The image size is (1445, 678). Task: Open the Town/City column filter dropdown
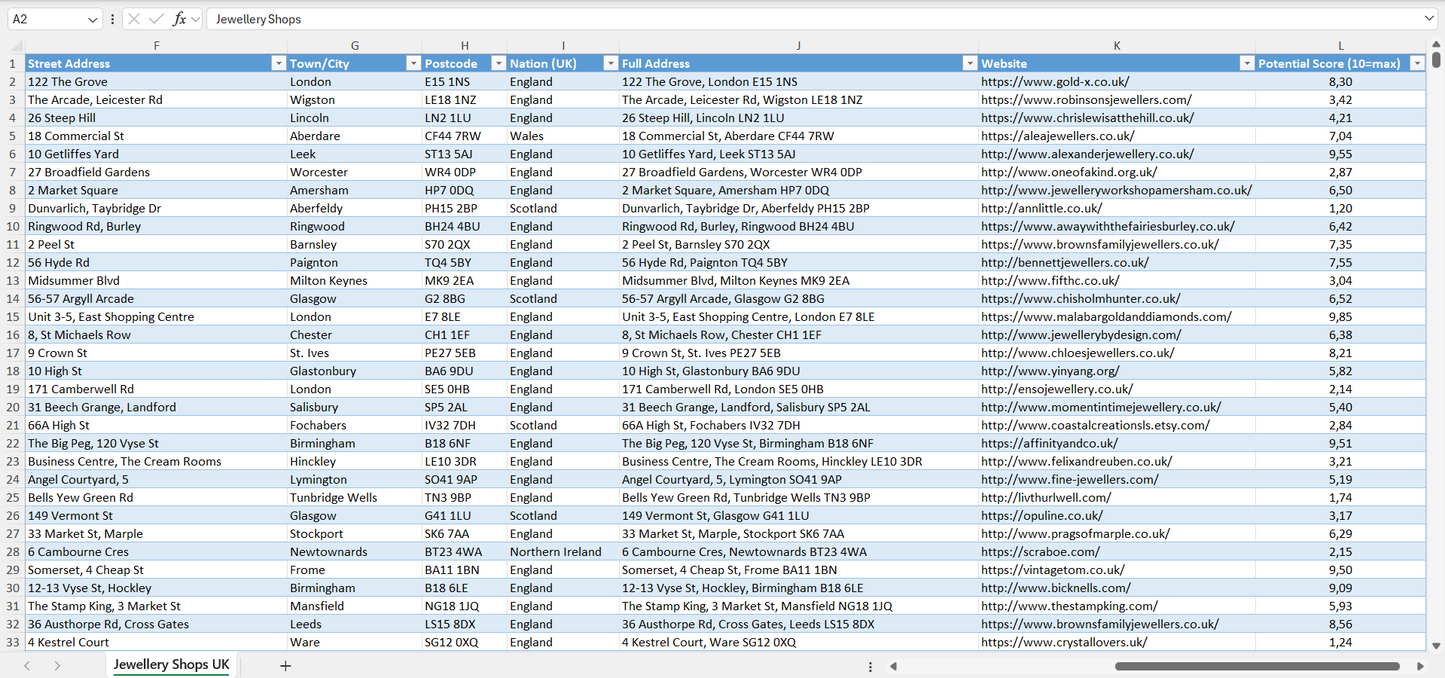point(413,64)
